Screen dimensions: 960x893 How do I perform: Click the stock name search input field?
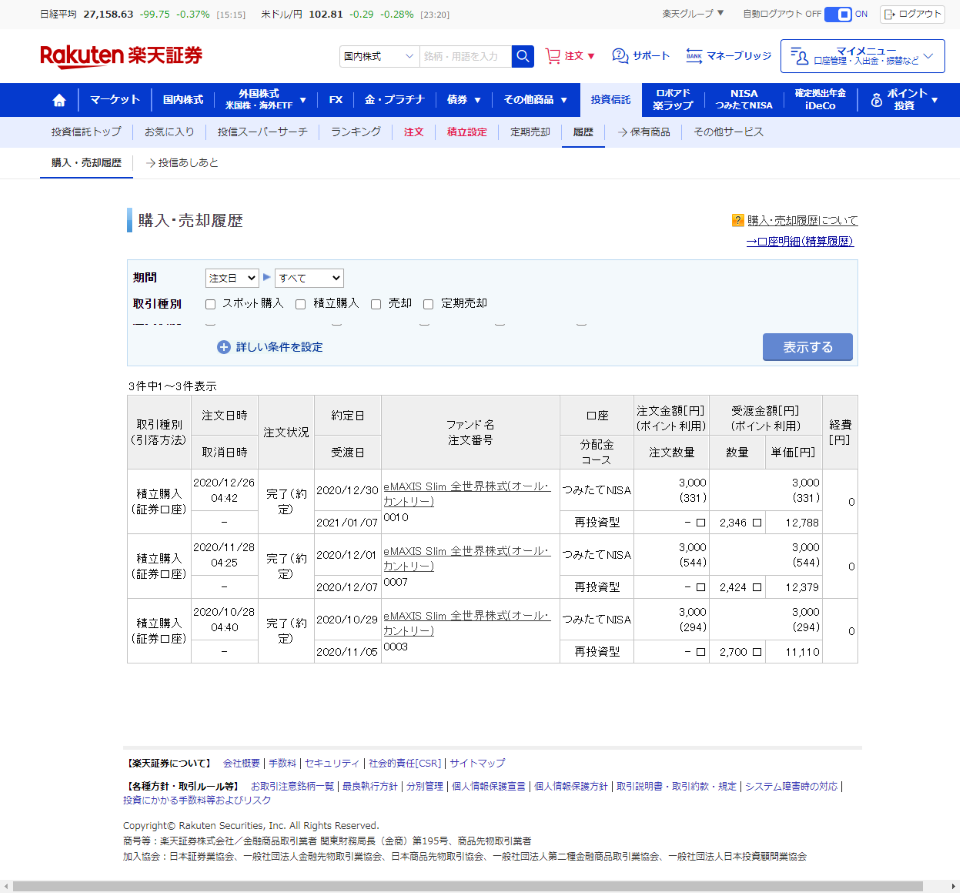coord(465,56)
